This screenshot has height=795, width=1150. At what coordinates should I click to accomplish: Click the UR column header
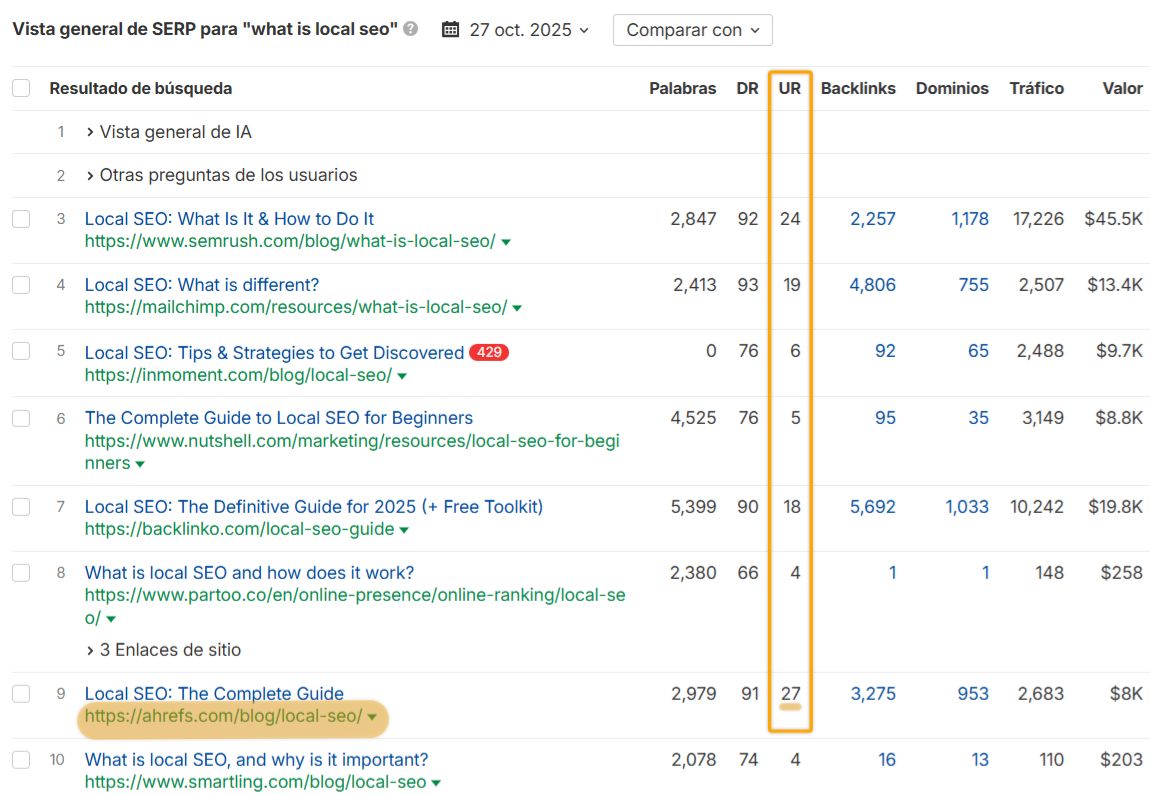[789, 88]
